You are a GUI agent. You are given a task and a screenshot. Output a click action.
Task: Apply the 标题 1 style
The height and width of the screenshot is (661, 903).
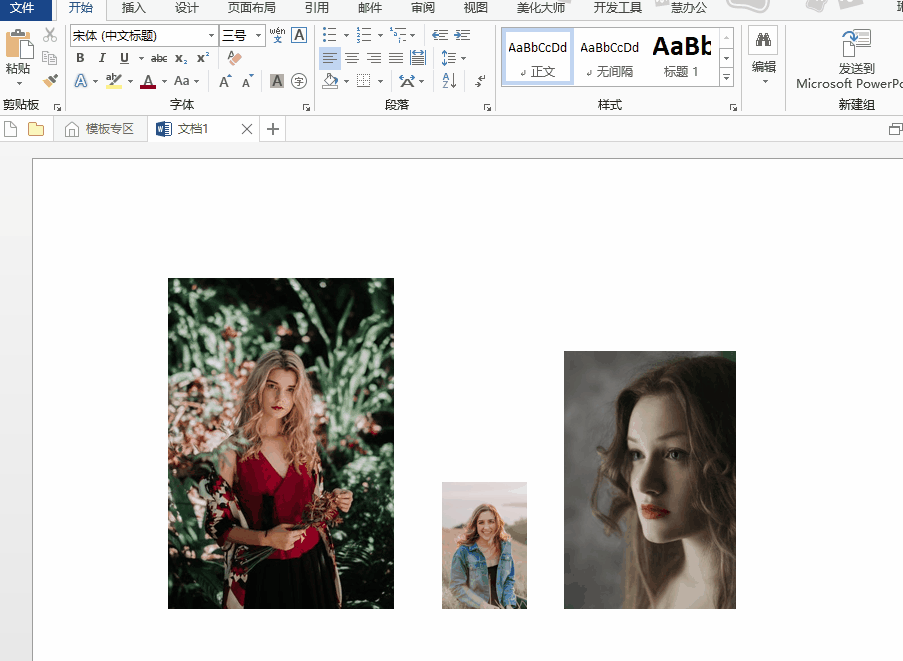click(x=681, y=57)
